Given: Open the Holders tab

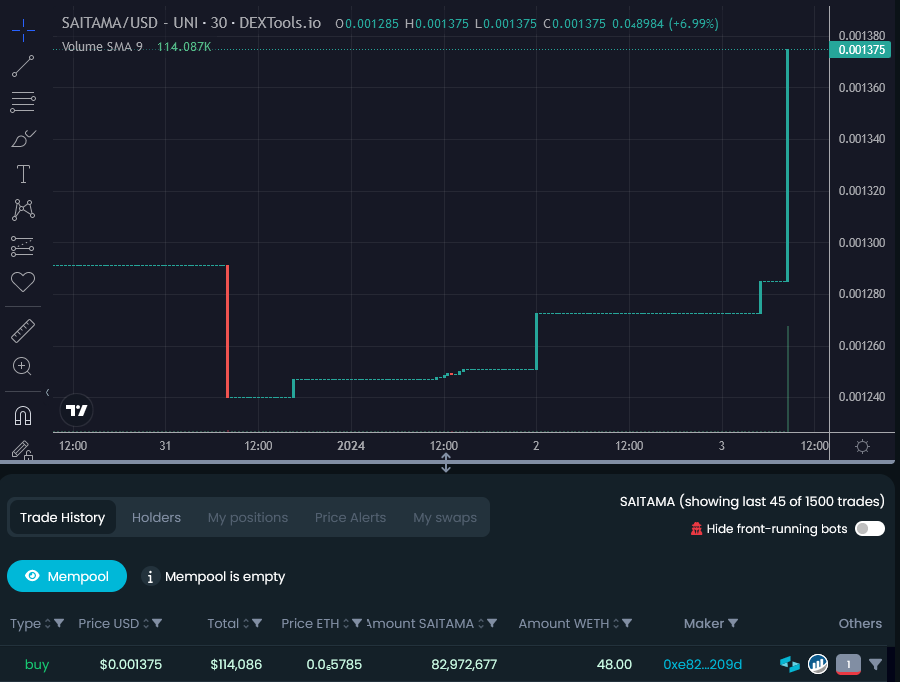Looking at the screenshot, I should 156,517.
